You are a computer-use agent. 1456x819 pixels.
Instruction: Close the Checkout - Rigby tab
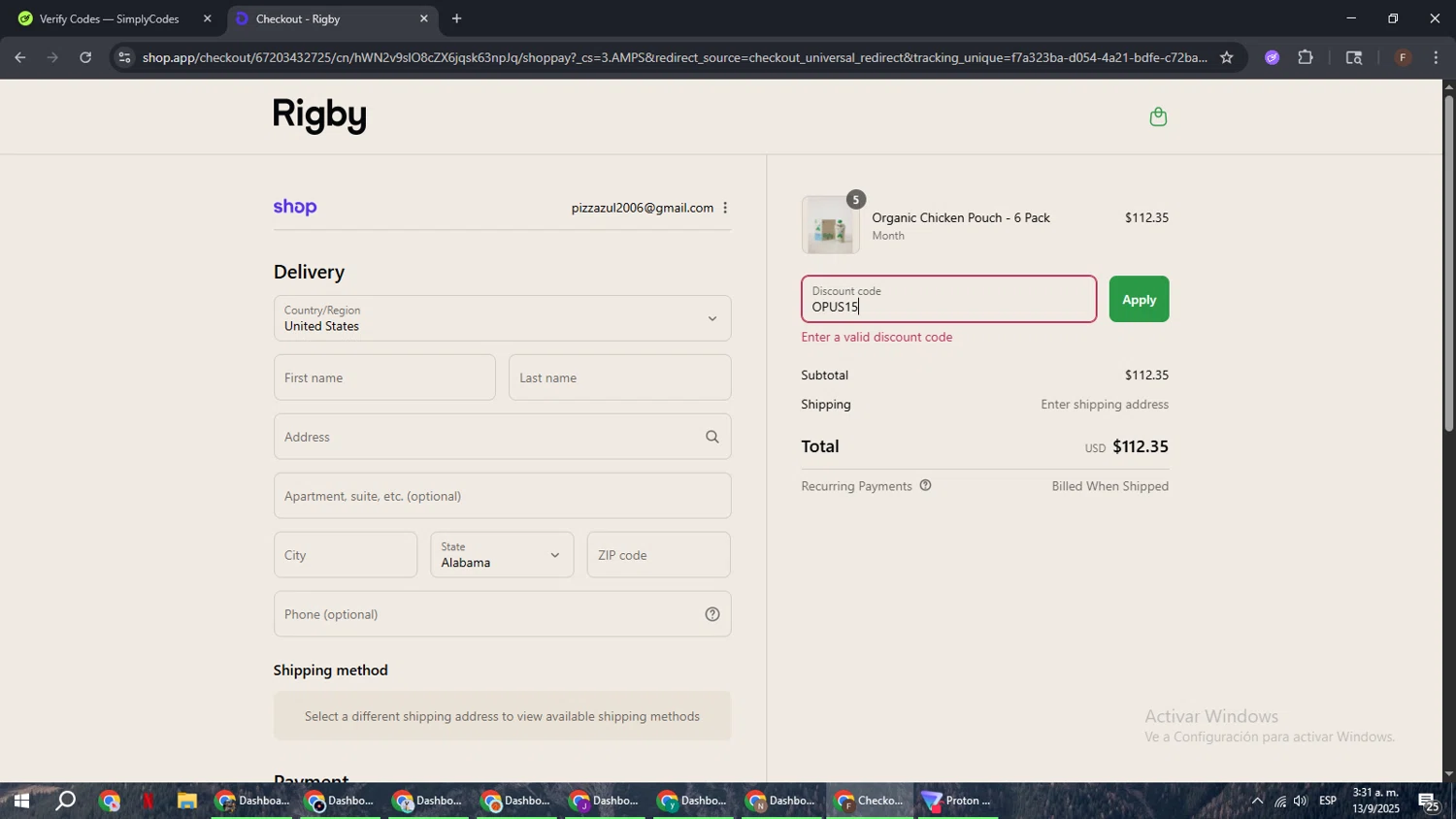423,18
